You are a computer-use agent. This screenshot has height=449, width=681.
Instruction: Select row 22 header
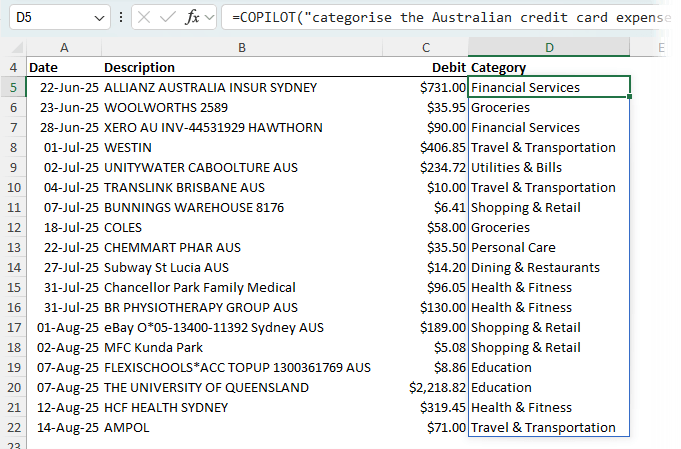point(13,427)
